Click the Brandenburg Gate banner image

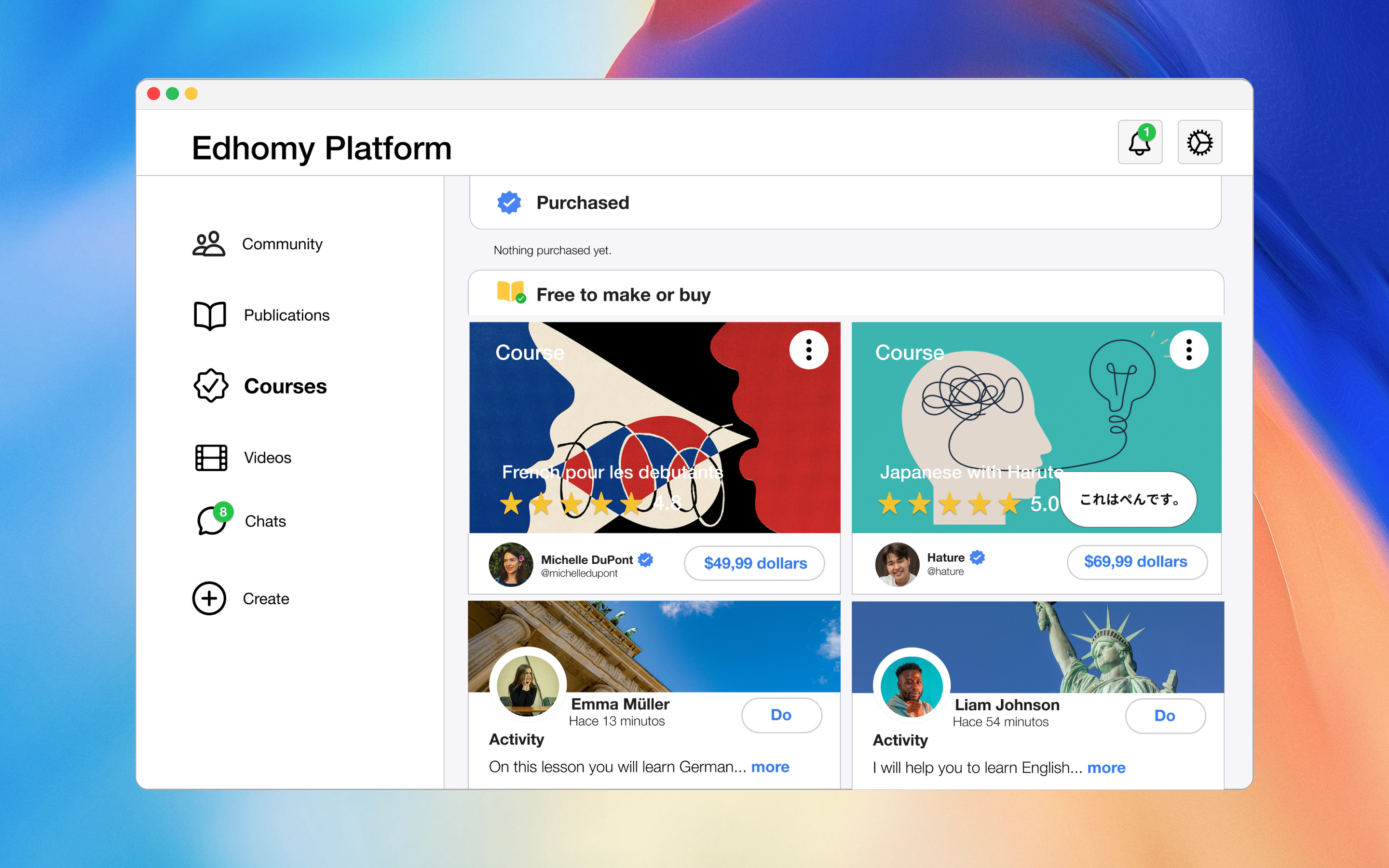point(654,646)
